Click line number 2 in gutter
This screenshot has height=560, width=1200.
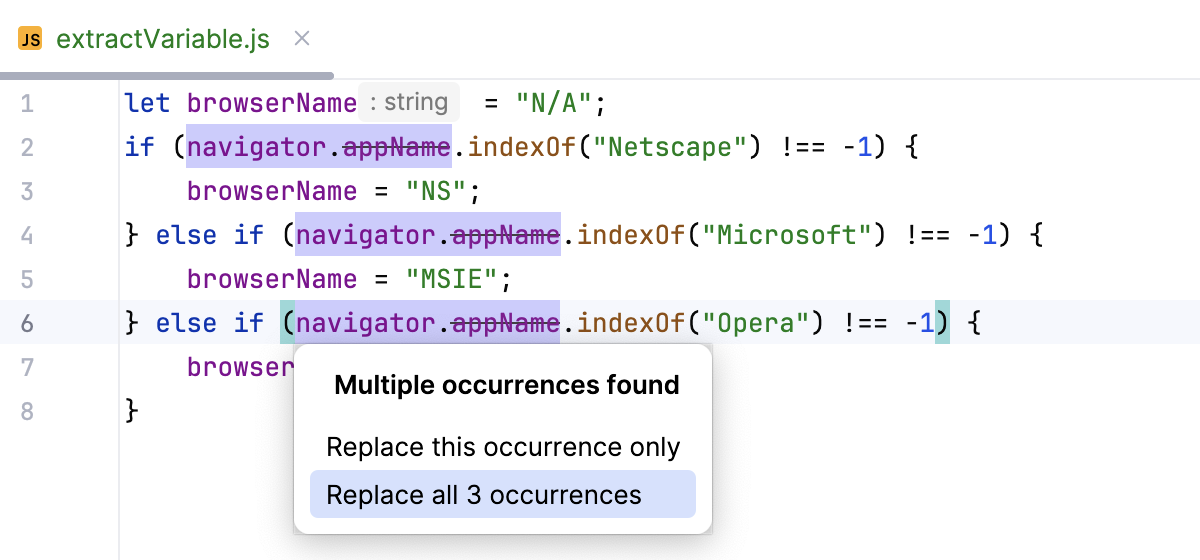tap(27, 147)
